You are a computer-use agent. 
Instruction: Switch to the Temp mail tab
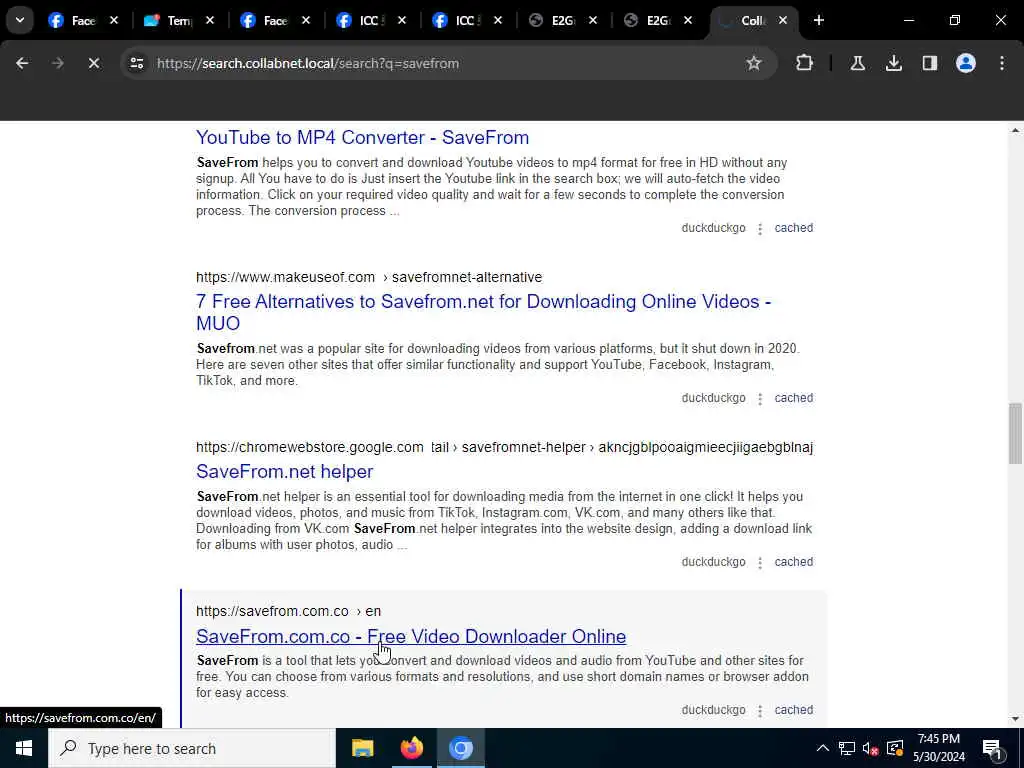point(168,20)
